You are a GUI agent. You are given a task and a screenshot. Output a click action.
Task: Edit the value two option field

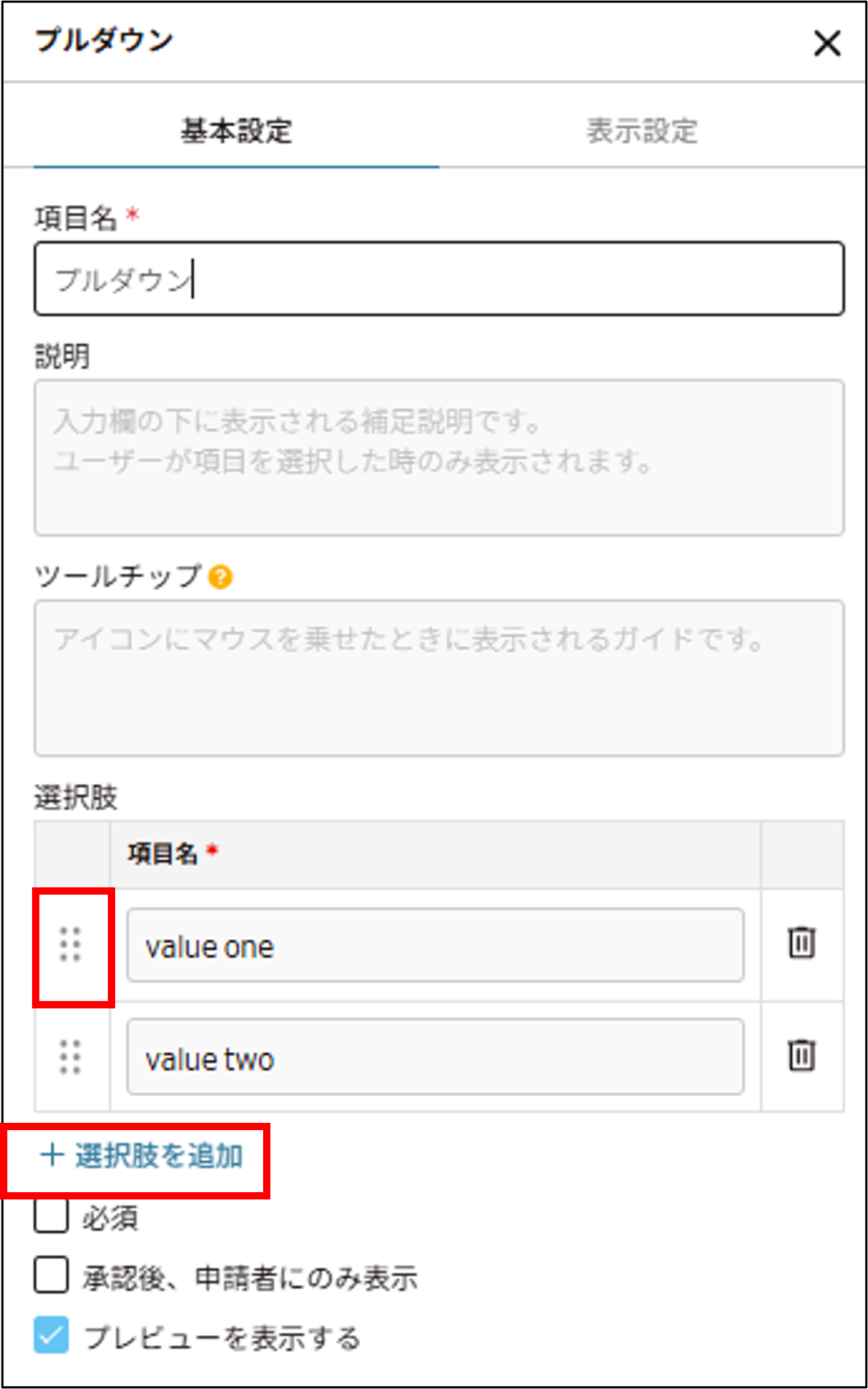(x=435, y=1057)
